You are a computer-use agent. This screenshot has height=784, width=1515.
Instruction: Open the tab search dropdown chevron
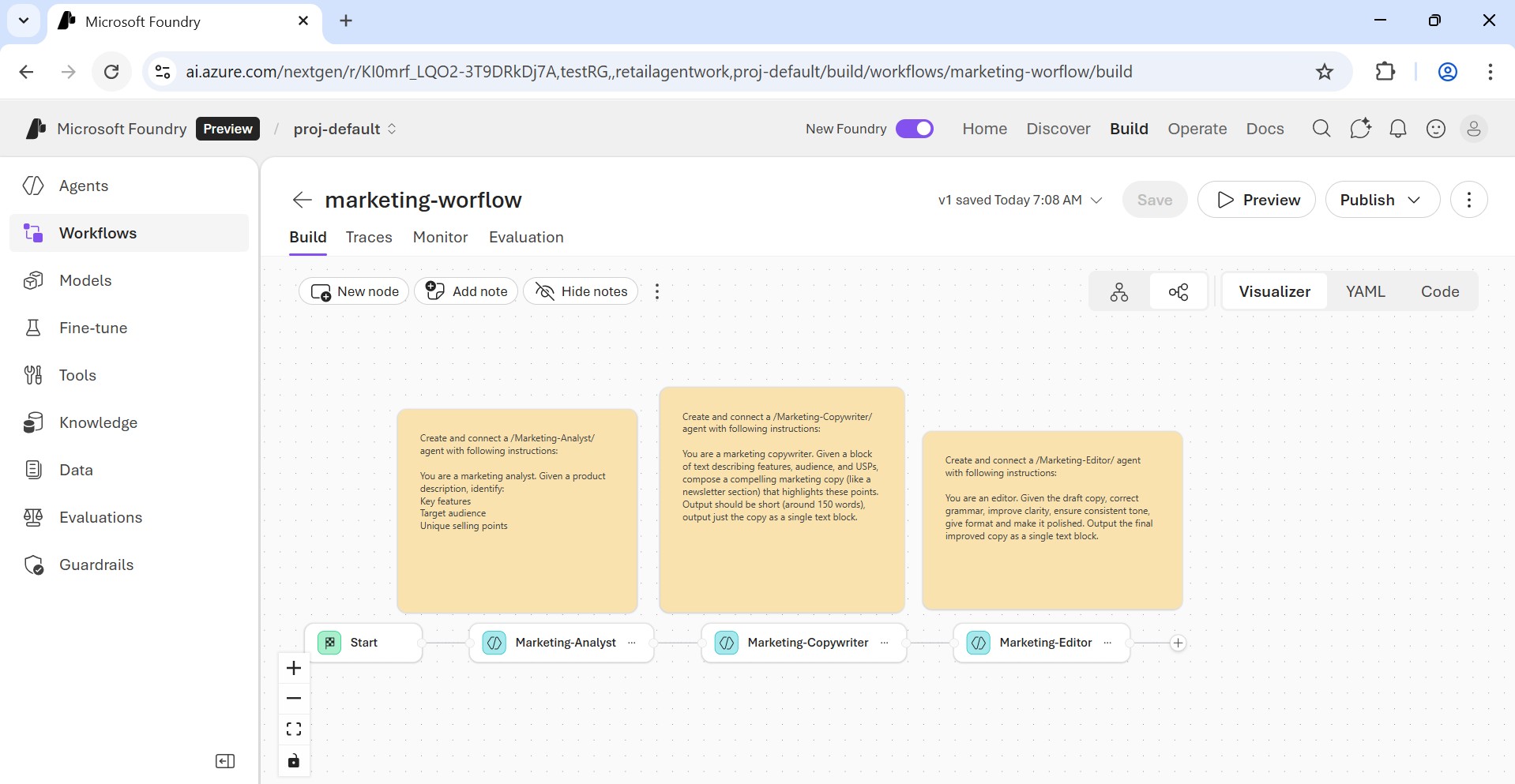click(x=24, y=21)
